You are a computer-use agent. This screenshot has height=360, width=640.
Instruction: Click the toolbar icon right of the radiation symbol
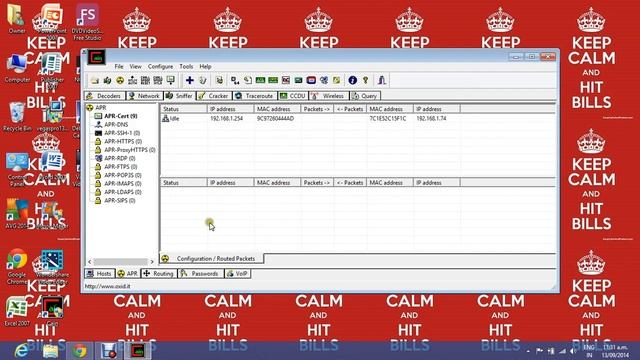click(133, 80)
